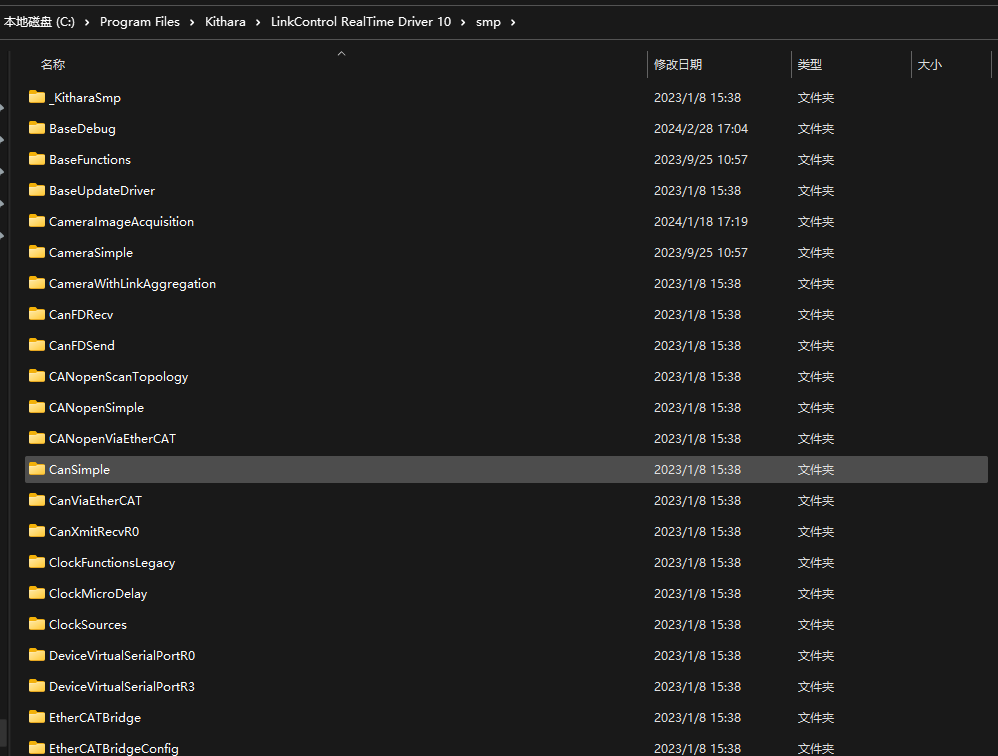Click the CANopenSimple folder icon

[37, 407]
